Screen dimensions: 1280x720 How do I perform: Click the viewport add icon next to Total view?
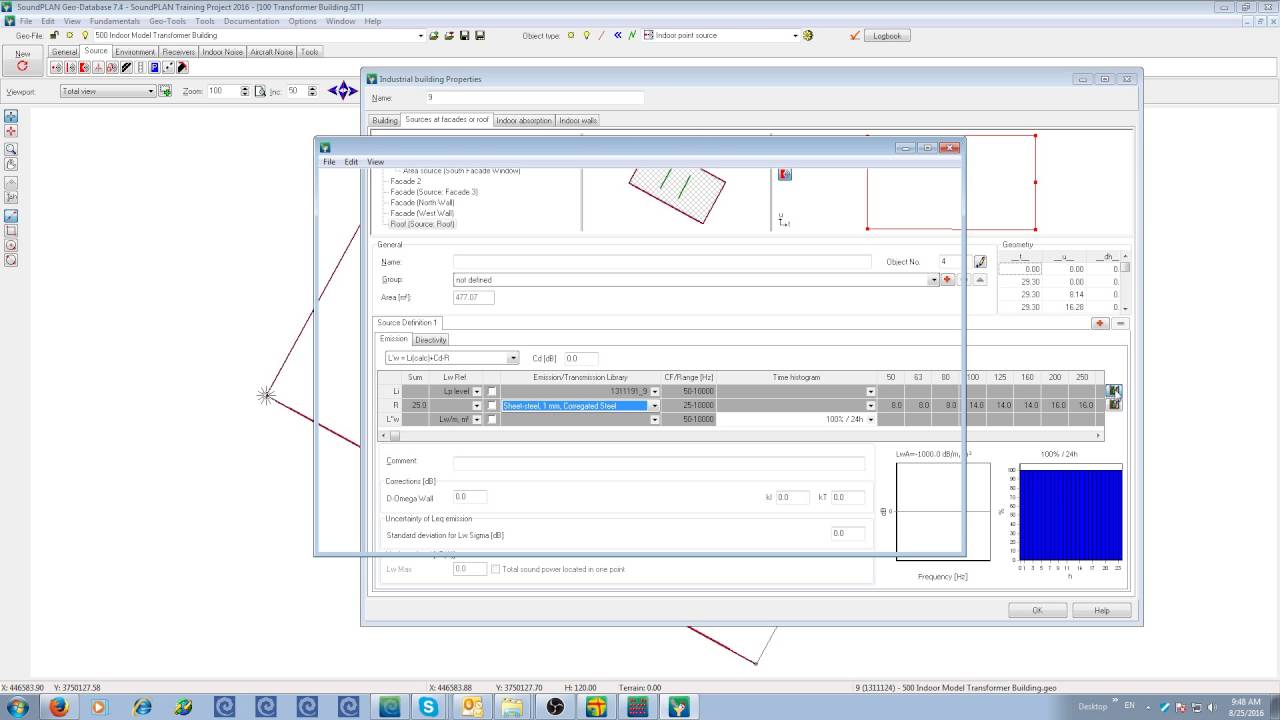point(165,91)
